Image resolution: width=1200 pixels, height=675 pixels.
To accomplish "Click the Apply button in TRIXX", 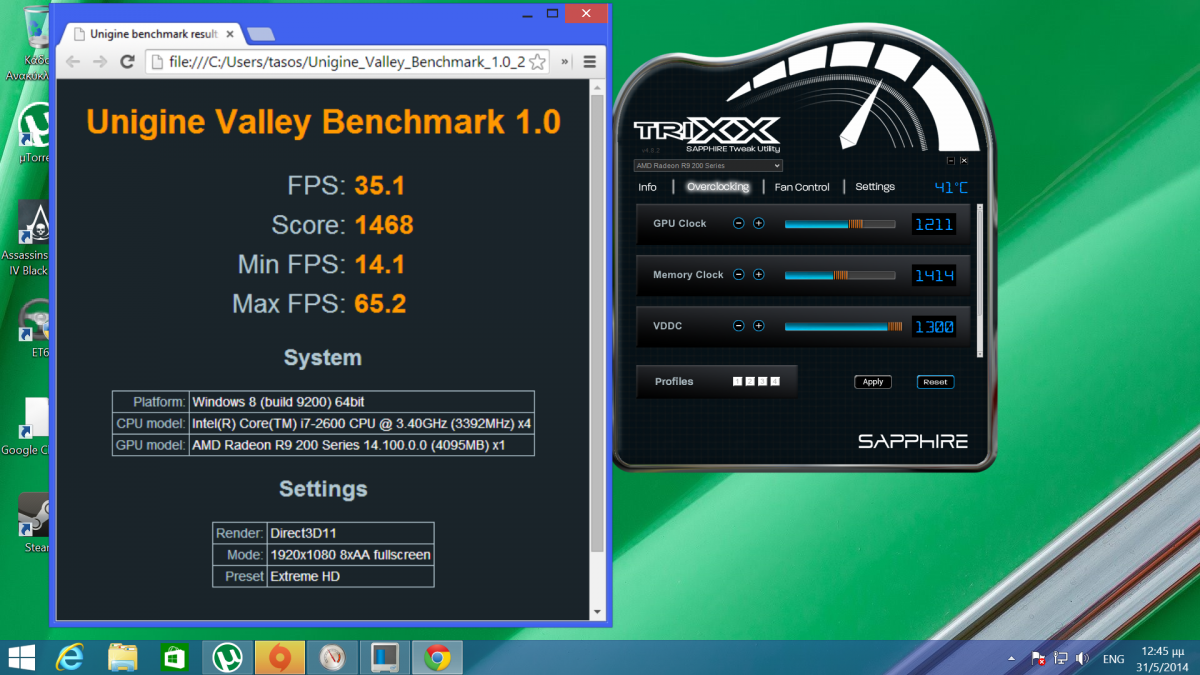I will (873, 382).
